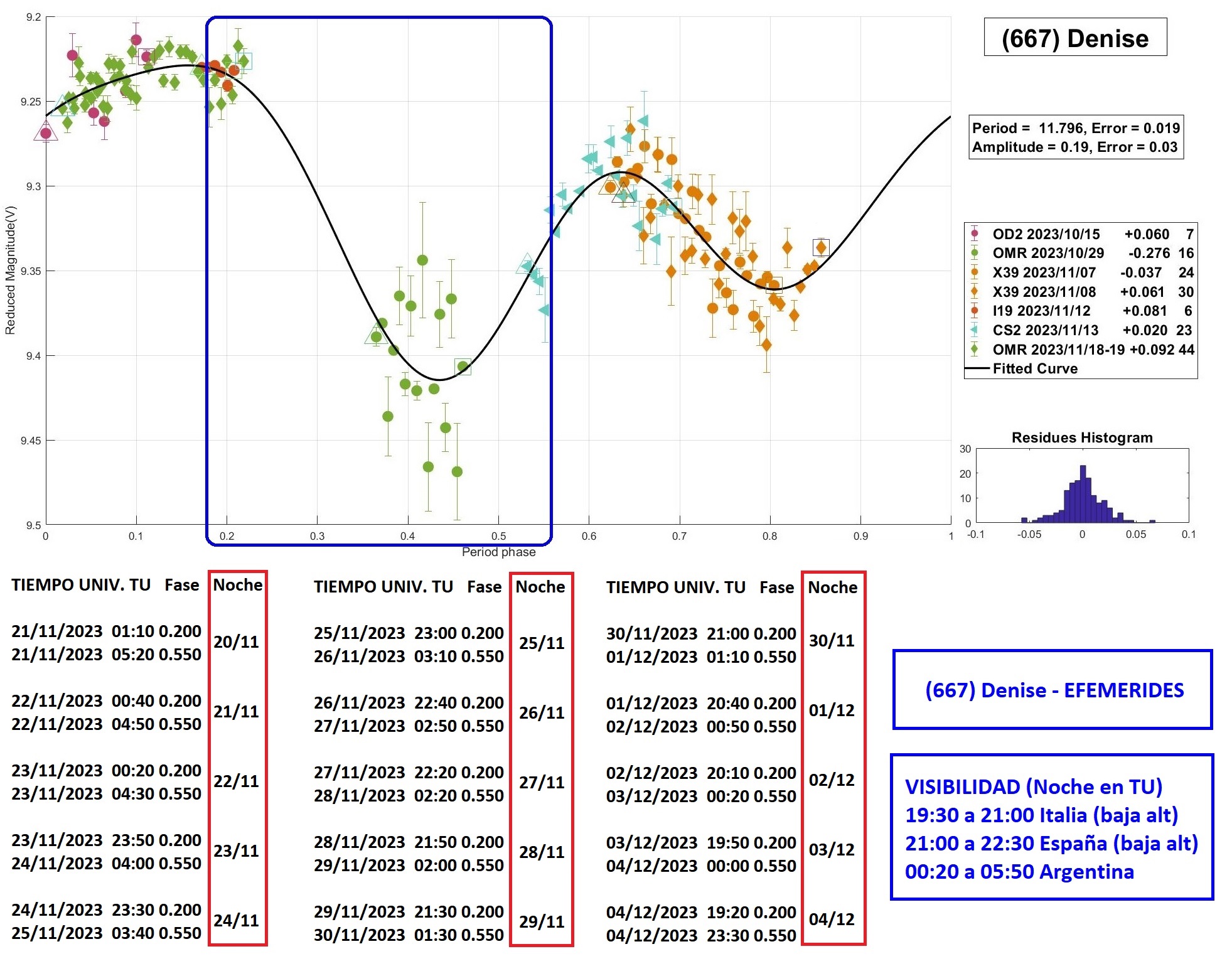Image resolution: width=1232 pixels, height=976 pixels.
Task: Click row '21/11/2023 01:10 0.200'
Action: (106, 631)
